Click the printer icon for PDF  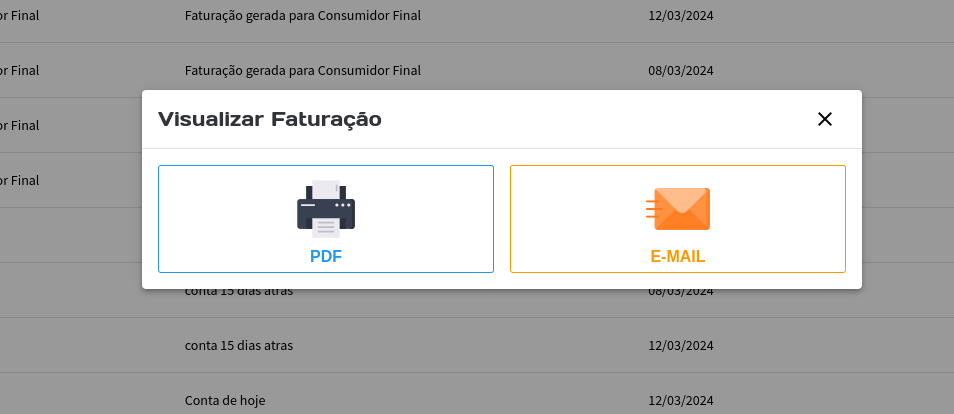326,209
